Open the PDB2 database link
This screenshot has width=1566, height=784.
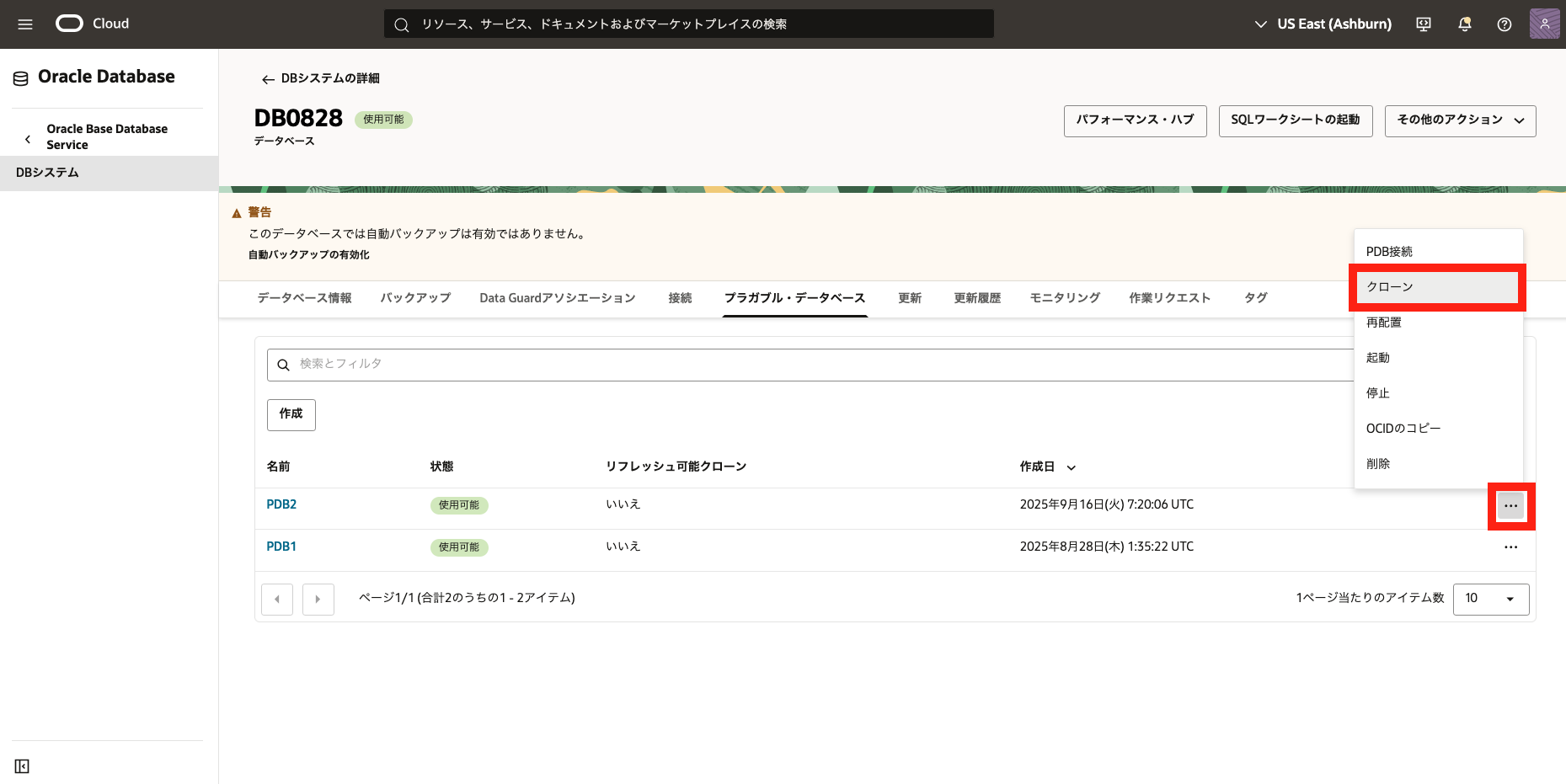pyautogui.click(x=281, y=504)
